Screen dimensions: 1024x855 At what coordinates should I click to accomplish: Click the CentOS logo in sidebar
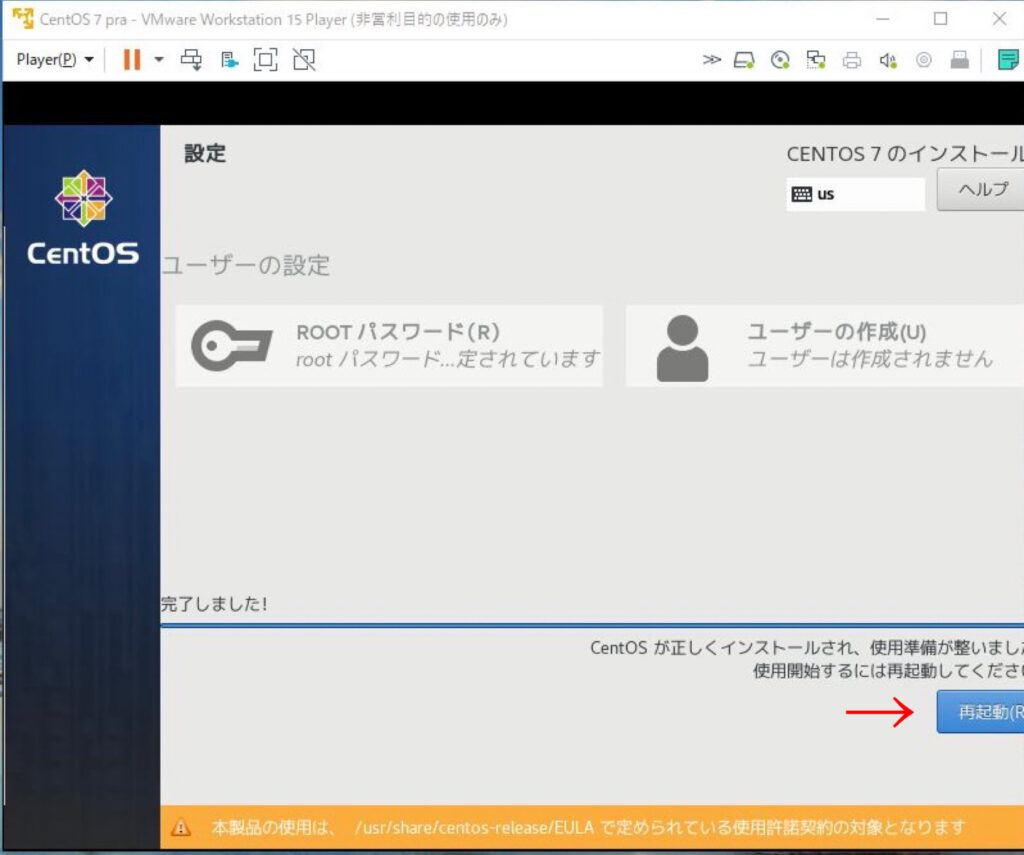(x=83, y=218)
